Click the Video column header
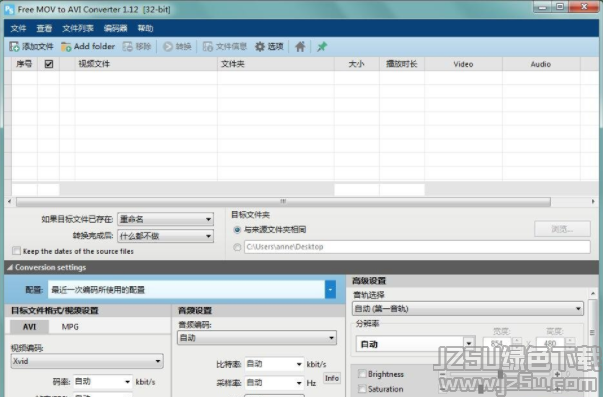Image resolution: width=603 pixels, height=397 pixels. (x=463, y=64)
